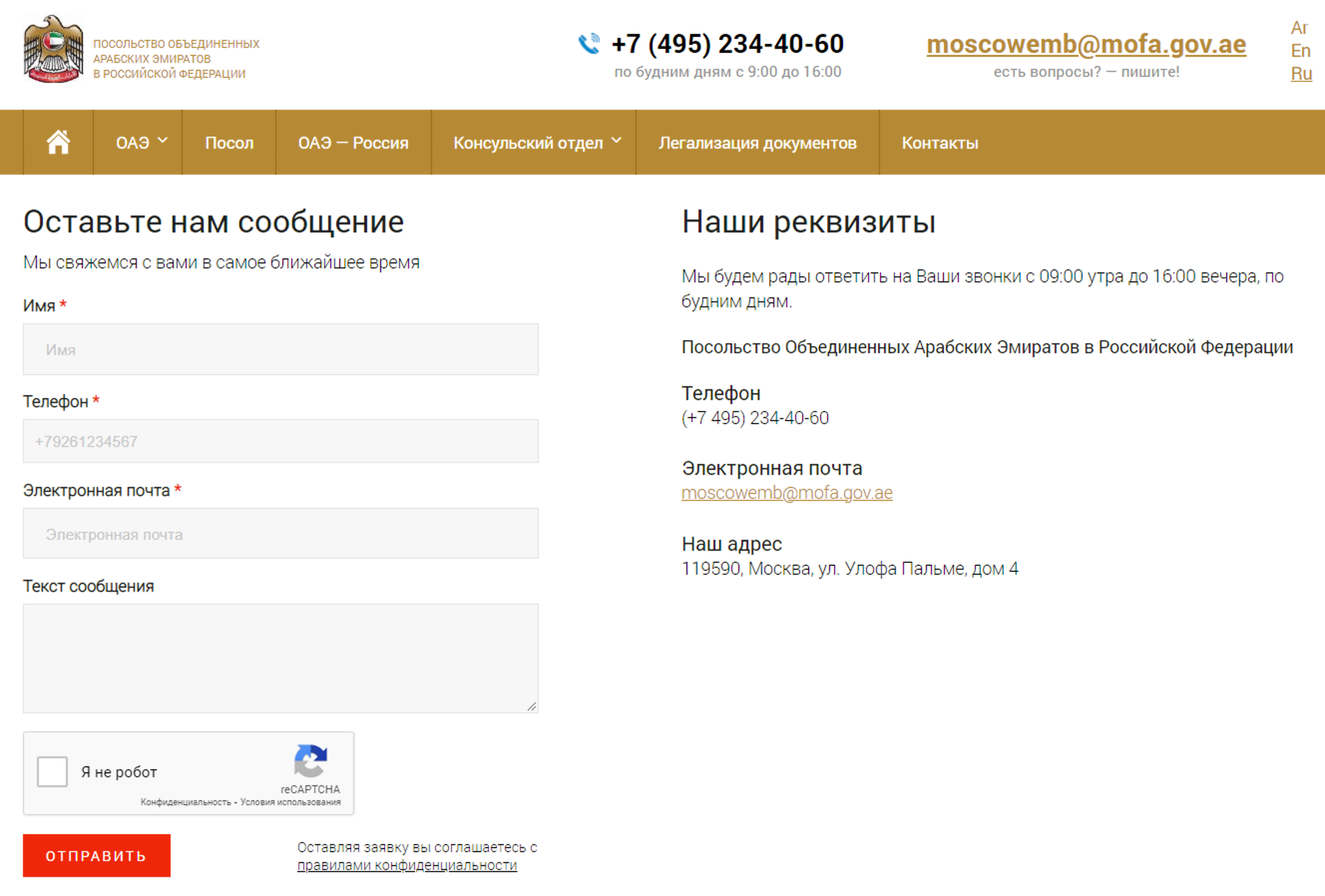
Task: Expand the Консульский отдел chevron
Action: (616, 140)
